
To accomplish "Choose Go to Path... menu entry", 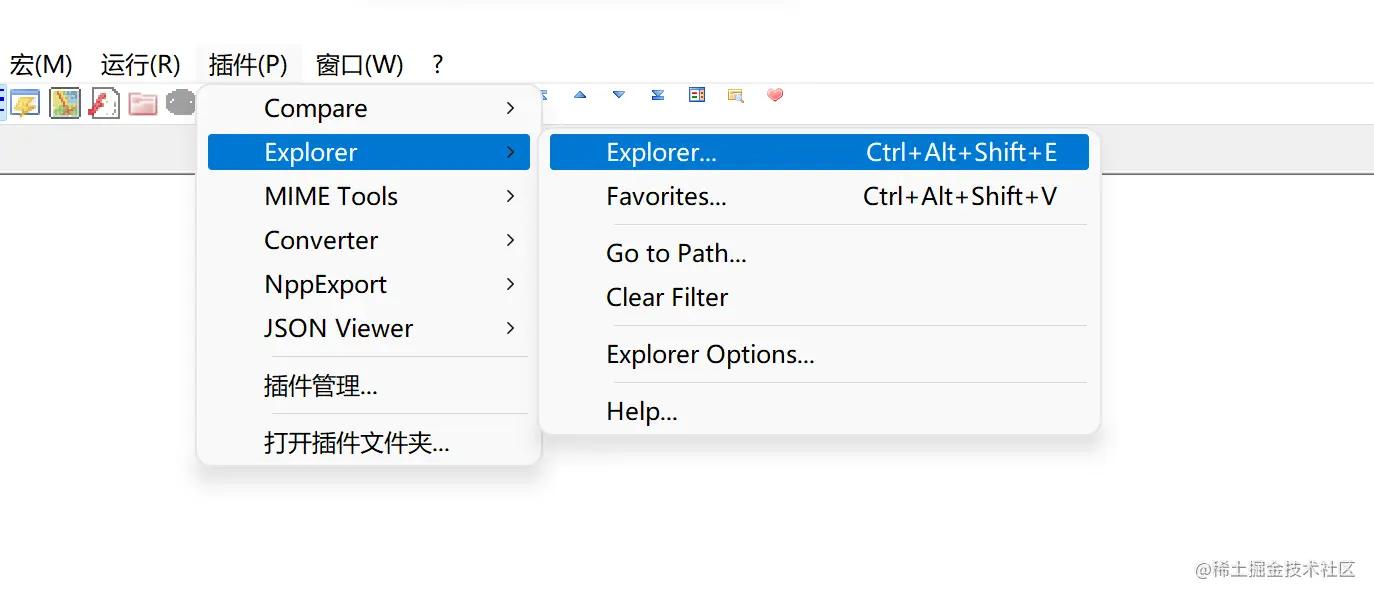I will point(676,253).
